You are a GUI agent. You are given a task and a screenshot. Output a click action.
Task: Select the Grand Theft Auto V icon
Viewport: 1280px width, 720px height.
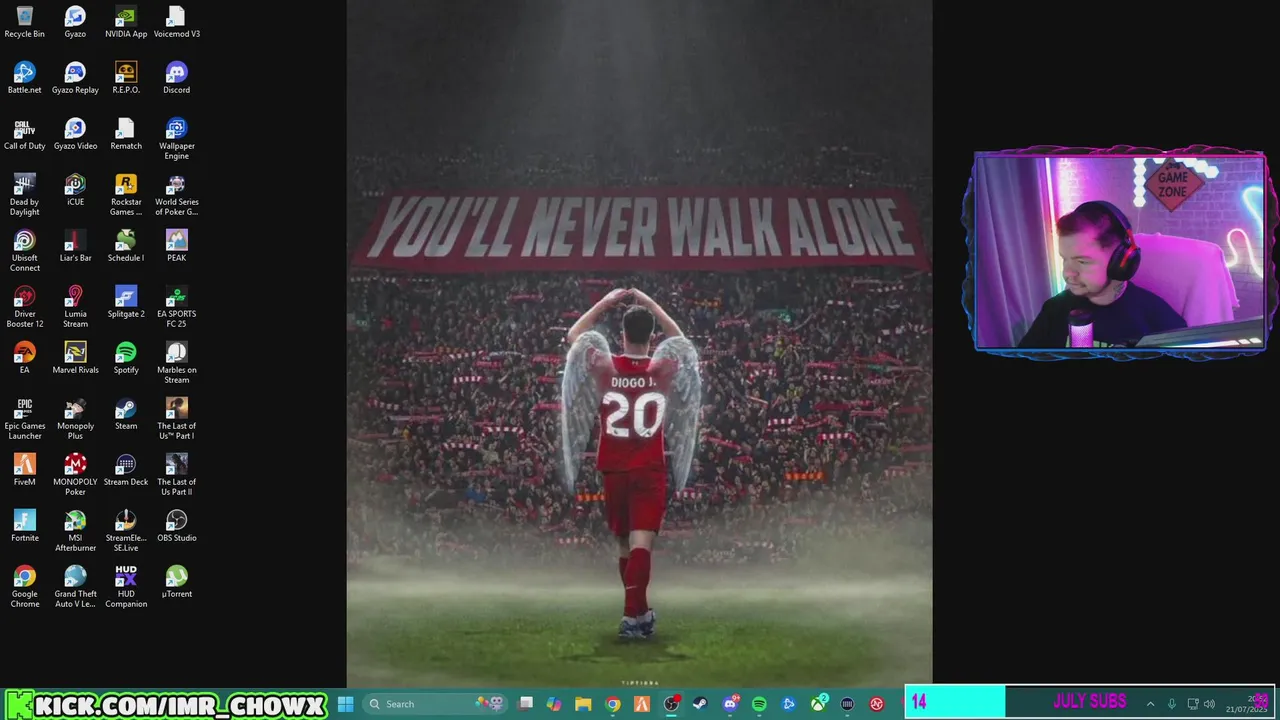pos(75,587)
